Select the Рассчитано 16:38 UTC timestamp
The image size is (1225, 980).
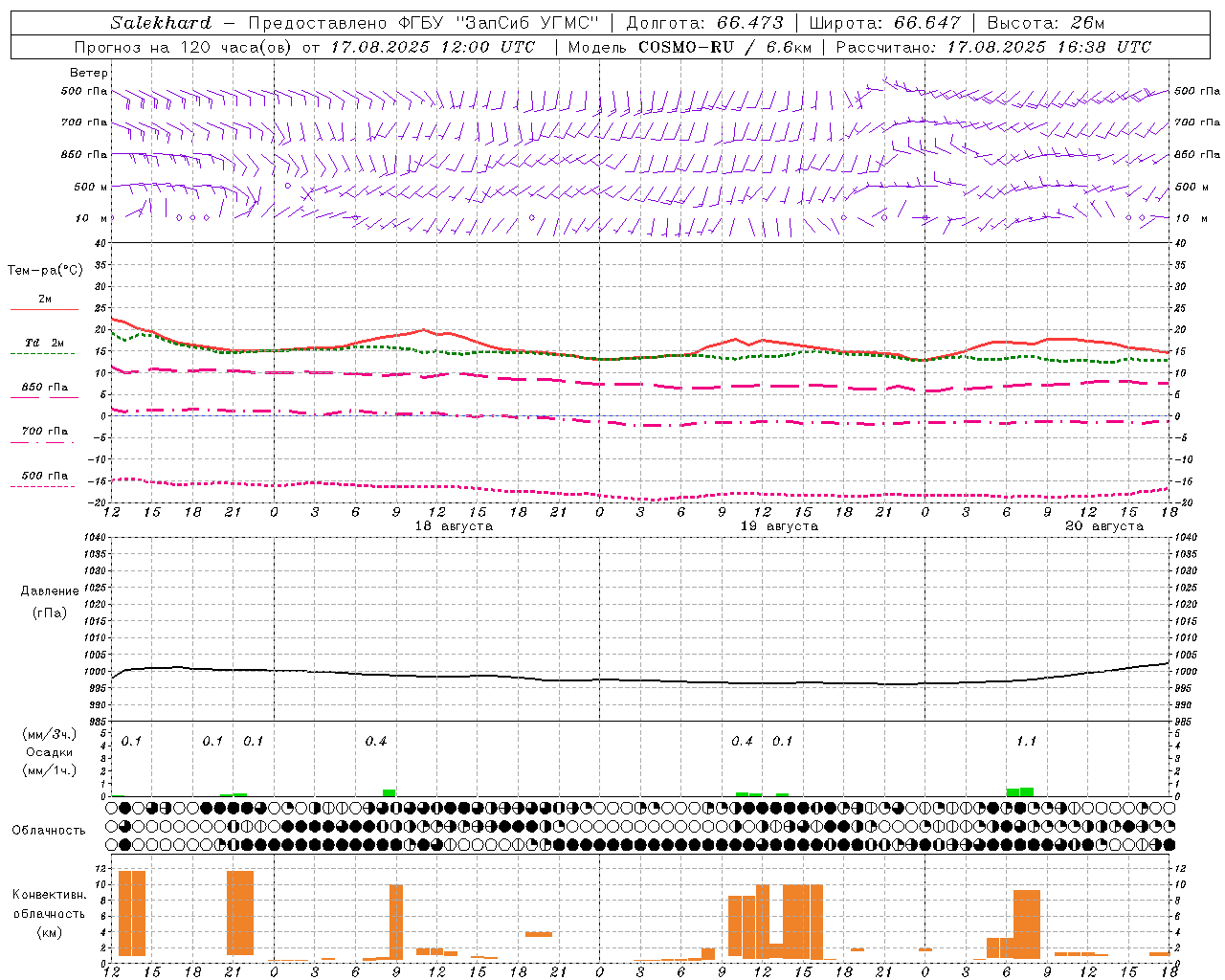tap(993, 47)
